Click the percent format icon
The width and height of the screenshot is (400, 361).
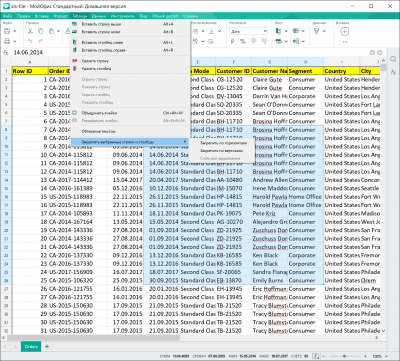pyautogui.click(x=243, y=41)
